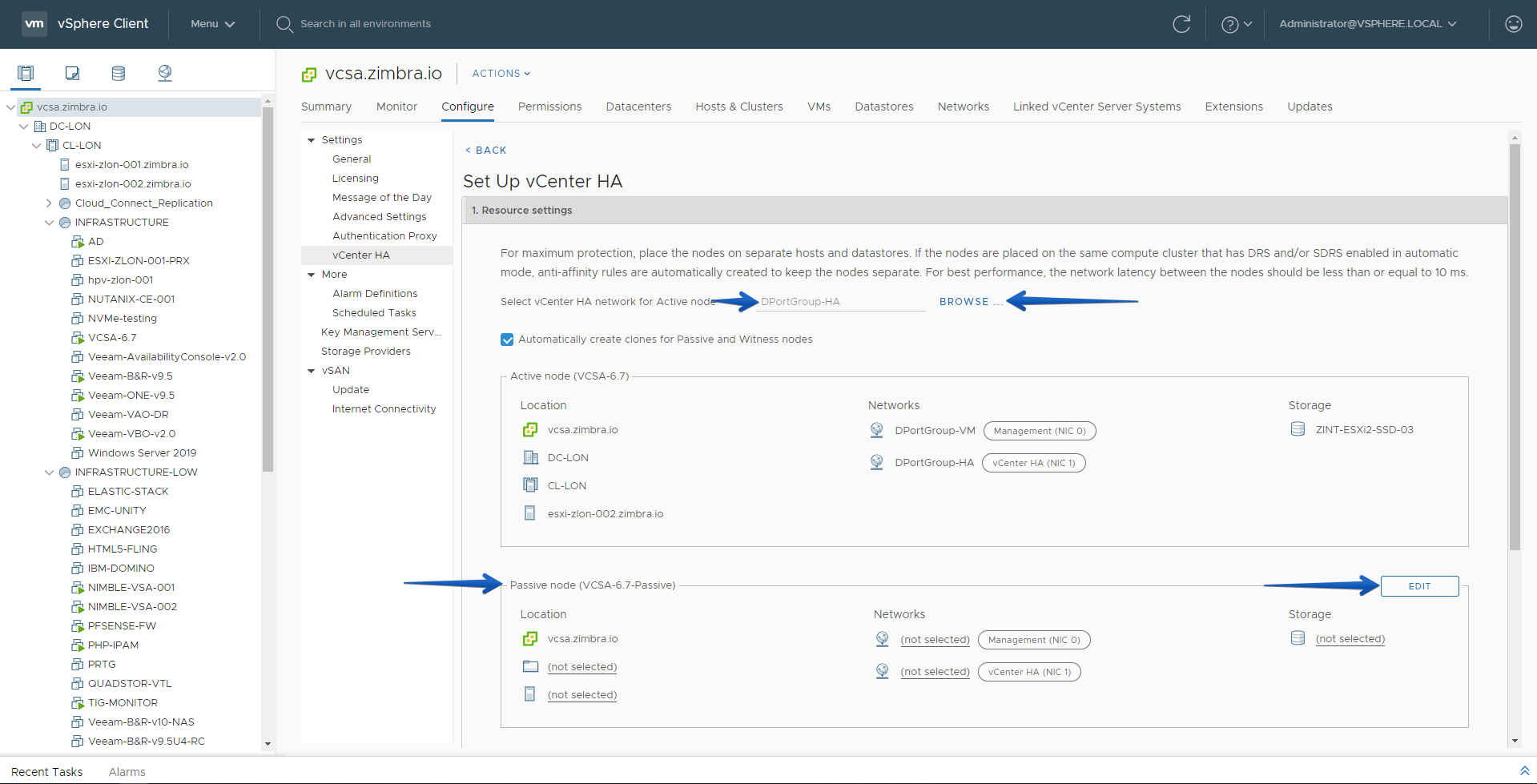Collapse the INFRASTRUCTURE resource pool node
Image resolution: width=1537 pixels, height=784 pixels.
point(49,222)
